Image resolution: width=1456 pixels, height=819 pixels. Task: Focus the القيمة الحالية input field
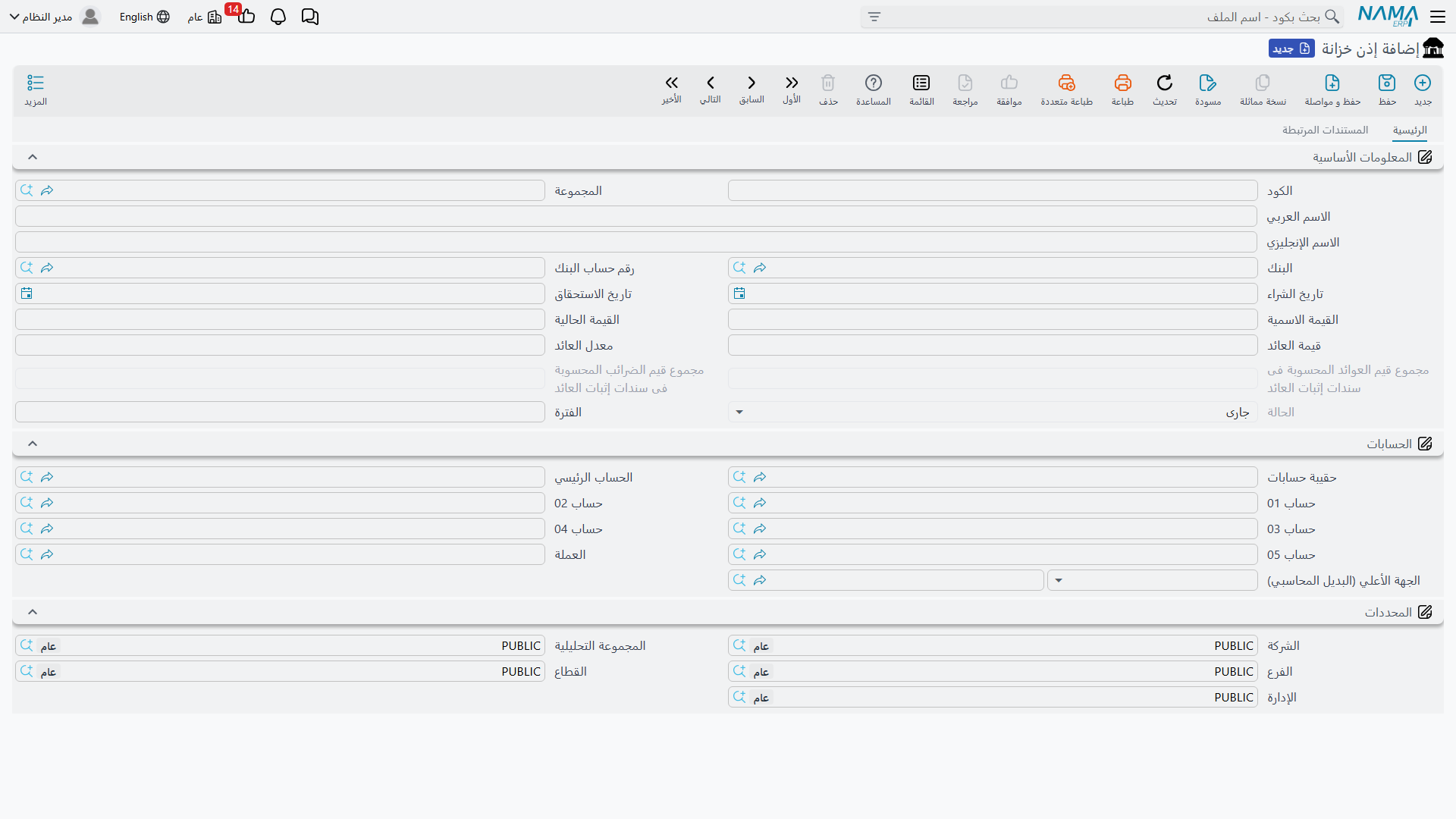click(x=280, y=319)
